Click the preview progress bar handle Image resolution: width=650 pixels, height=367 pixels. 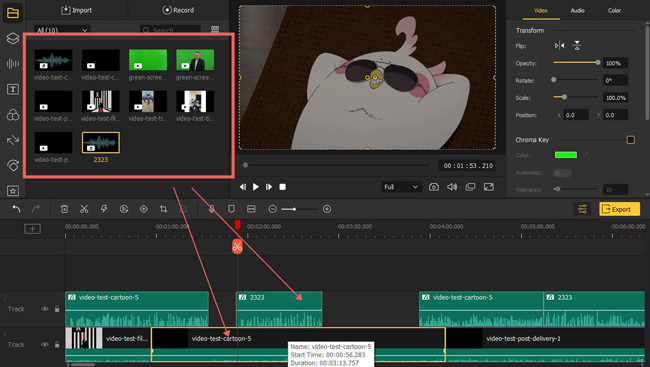pos(245,165)
